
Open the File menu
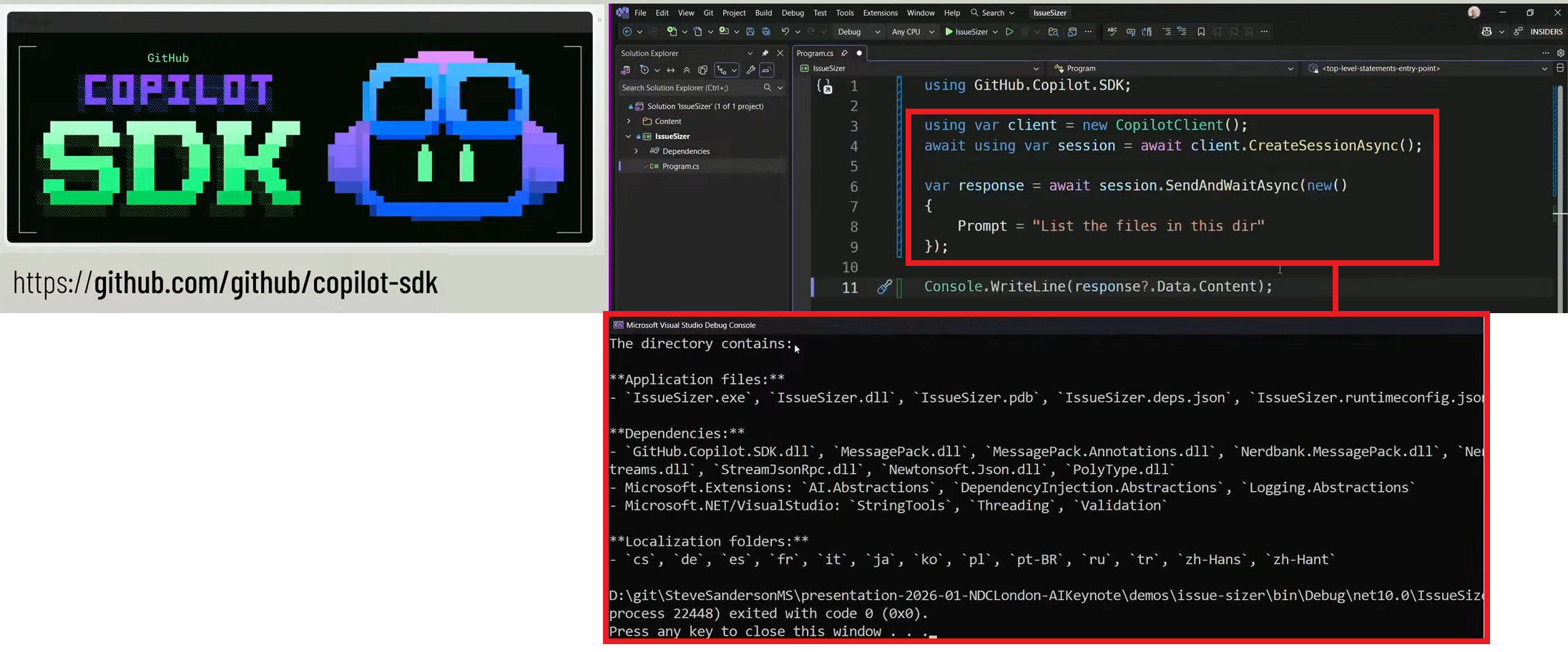(x=640, y=13)
